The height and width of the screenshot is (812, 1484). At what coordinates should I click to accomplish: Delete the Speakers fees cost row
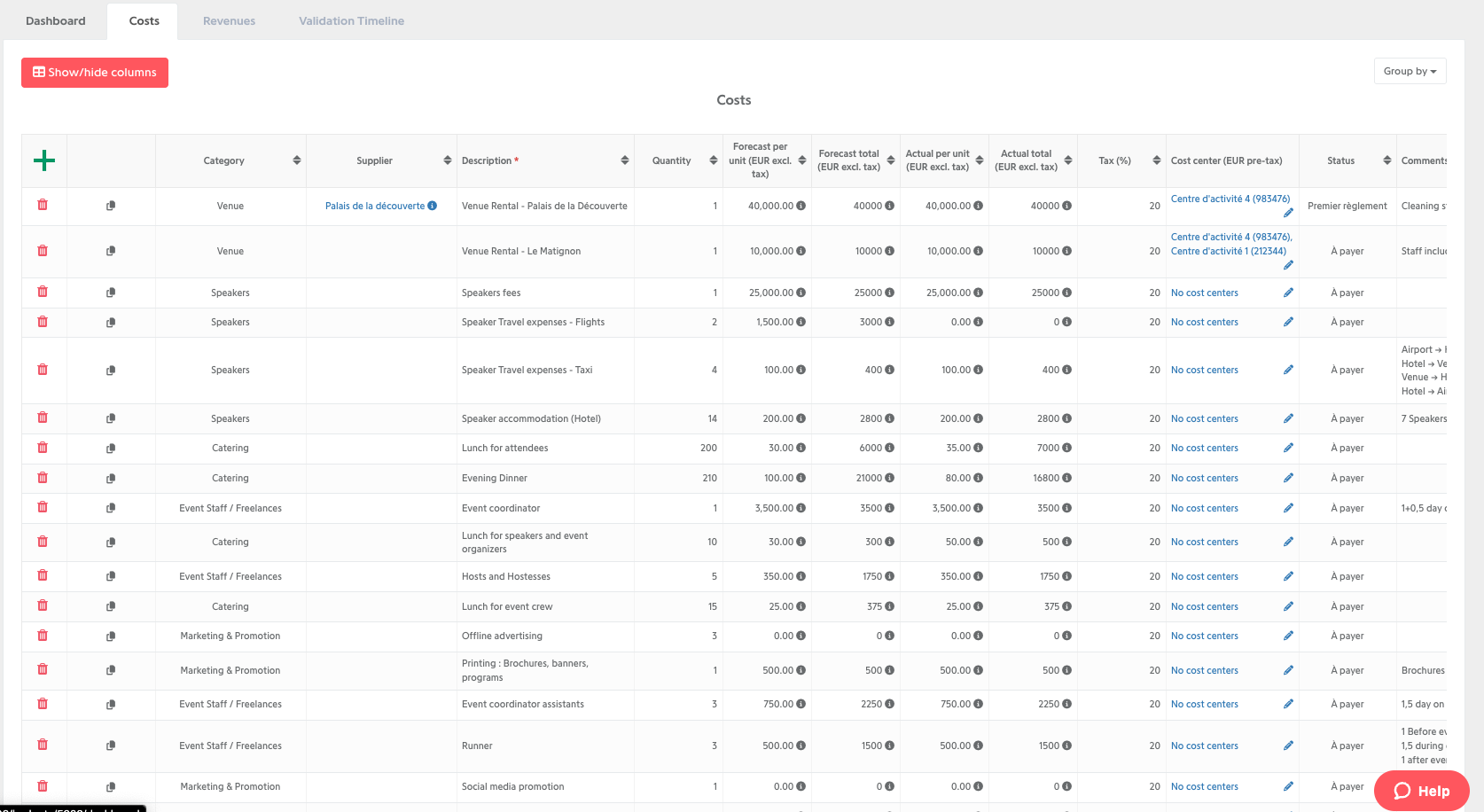pos(43,292)
